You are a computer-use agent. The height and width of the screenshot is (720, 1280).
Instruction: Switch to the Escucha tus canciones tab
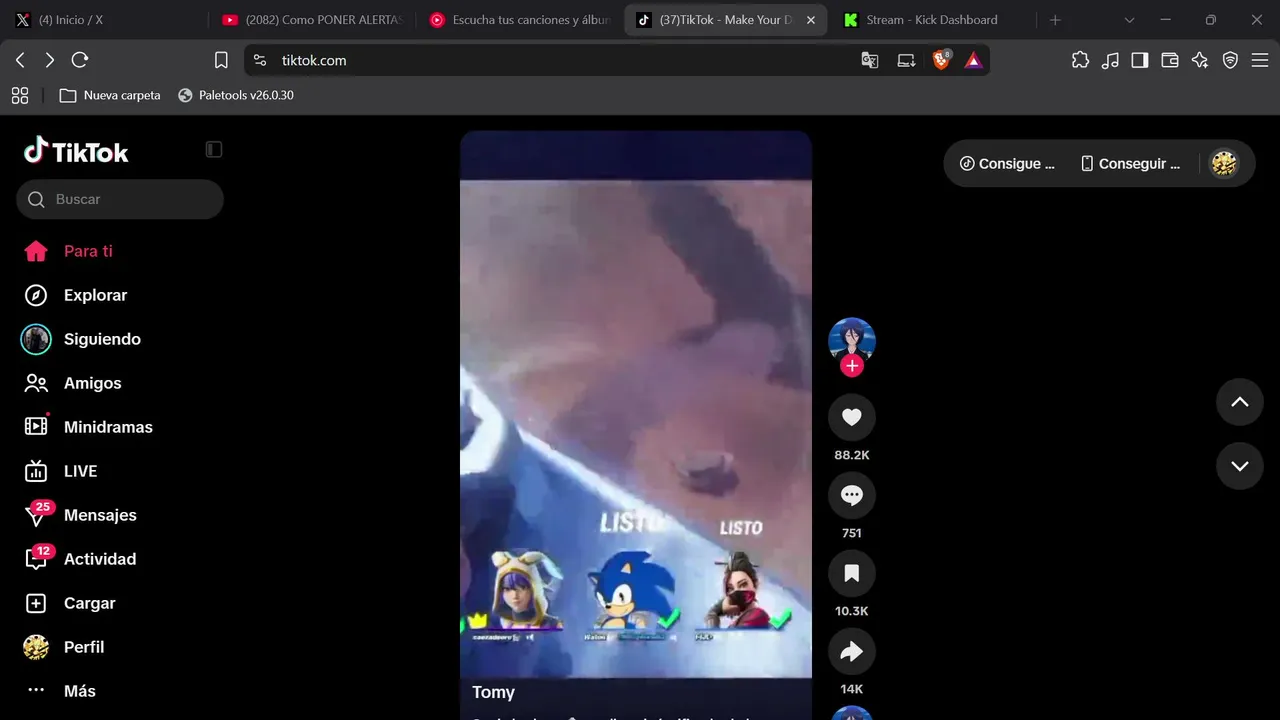522,20
